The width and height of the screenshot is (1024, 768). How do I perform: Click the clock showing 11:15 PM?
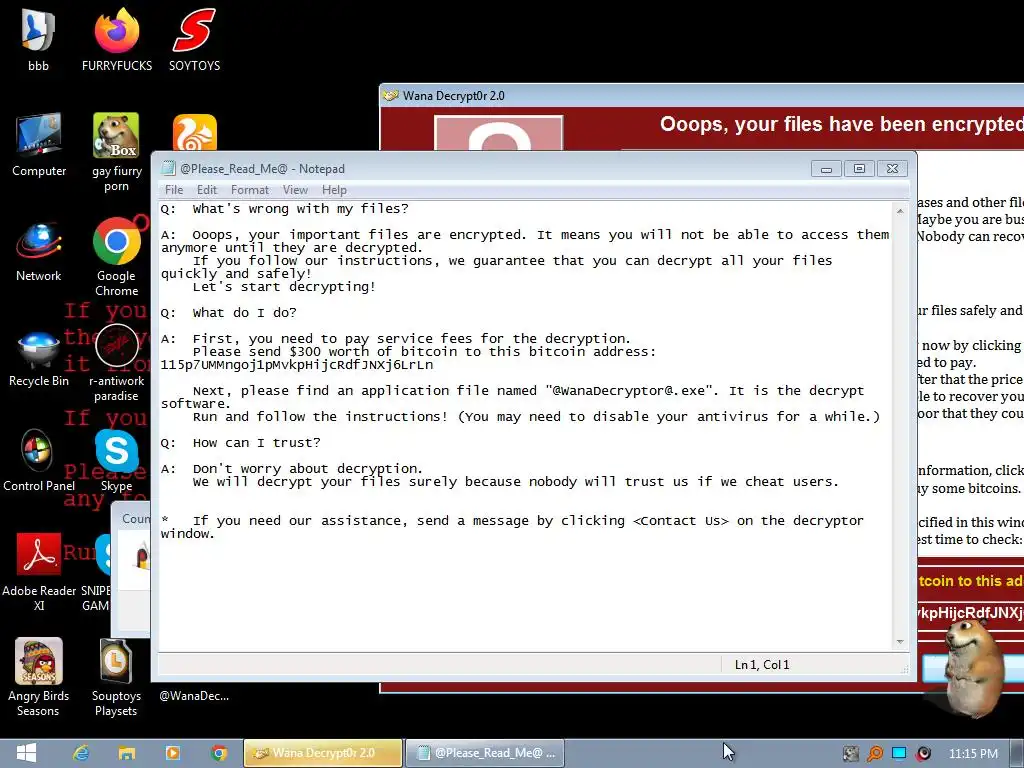point(973,754)
